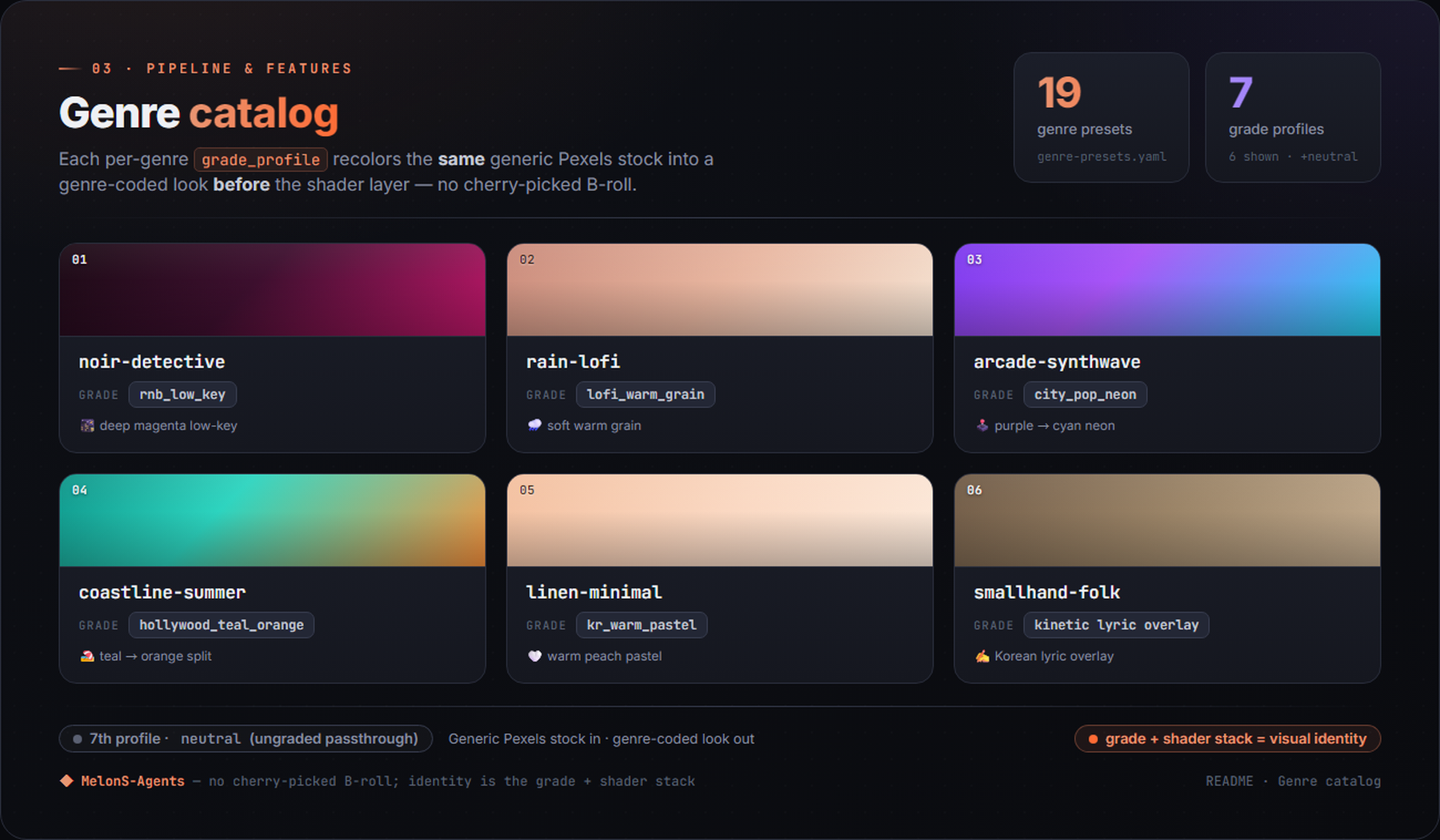Click the 'soft warm grain' description
Screen dimensions: 1440x840
pyautogui.click(x=594, y=426)
